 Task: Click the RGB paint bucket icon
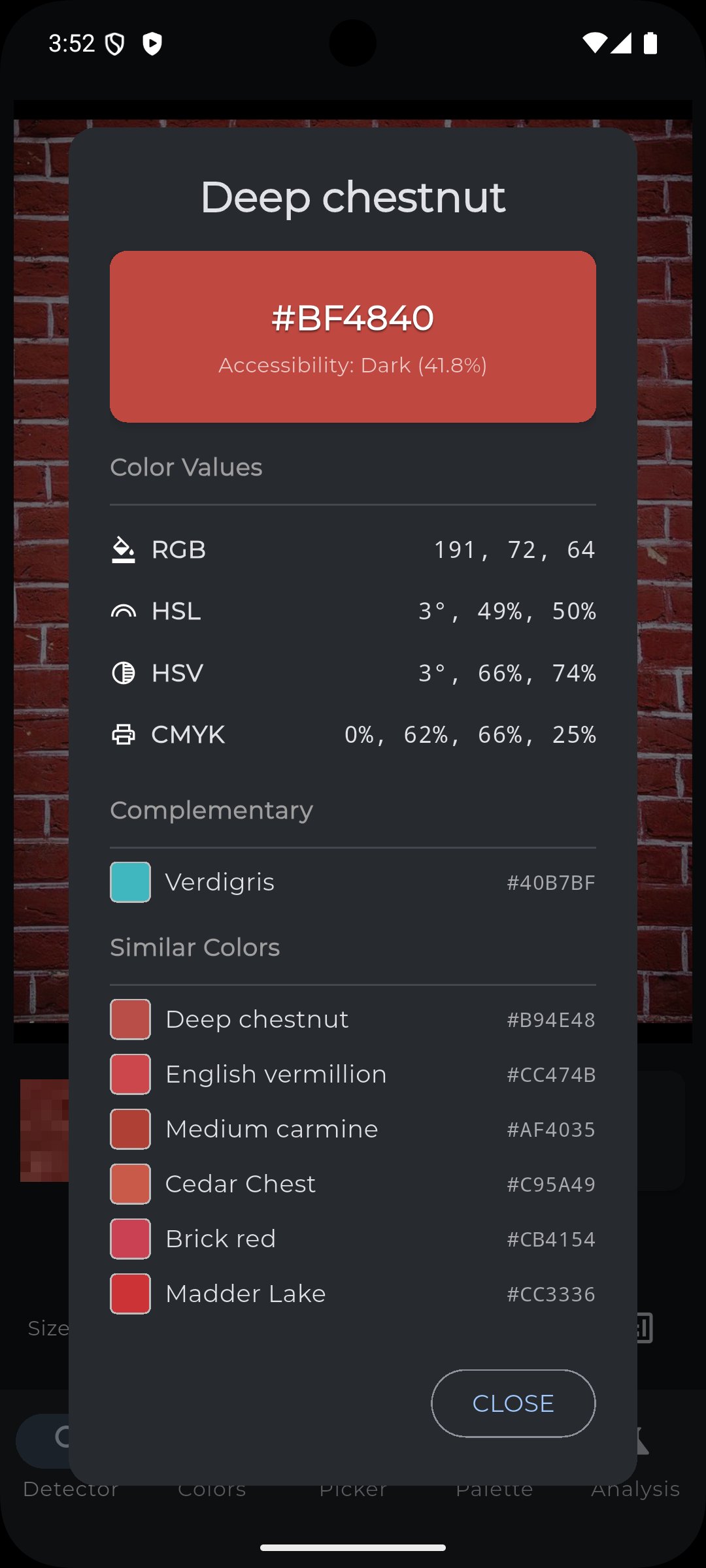[123, 550]
